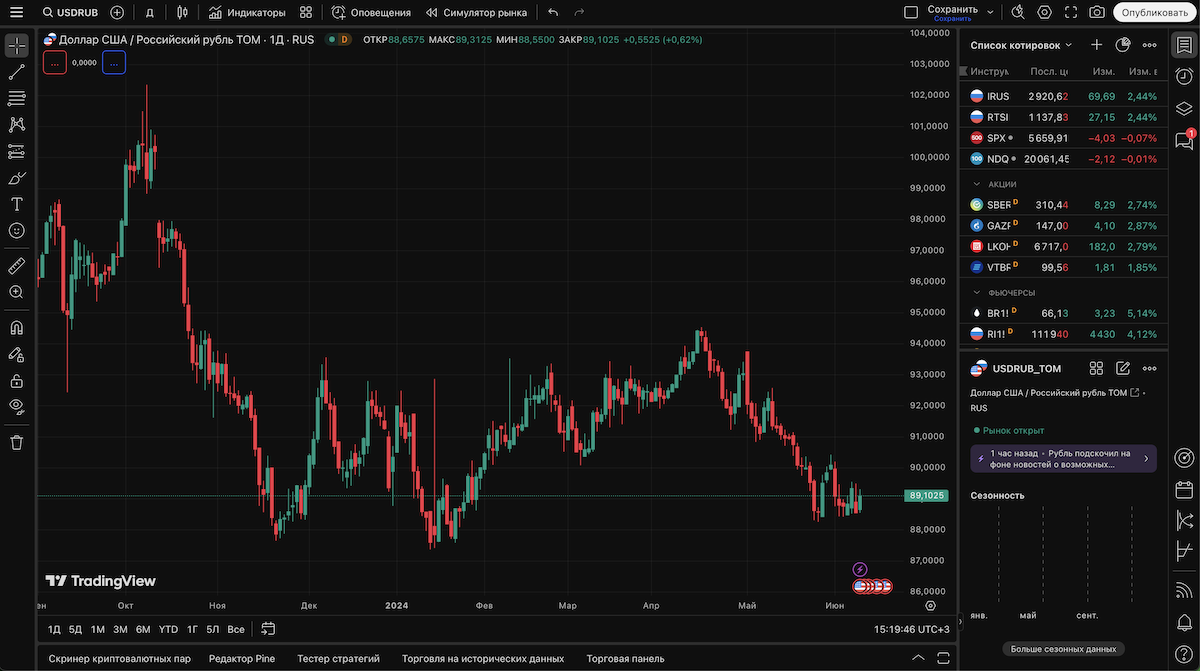Toggle lock all drawings
Screen dimensions: 1200x671
pos(16,380)
